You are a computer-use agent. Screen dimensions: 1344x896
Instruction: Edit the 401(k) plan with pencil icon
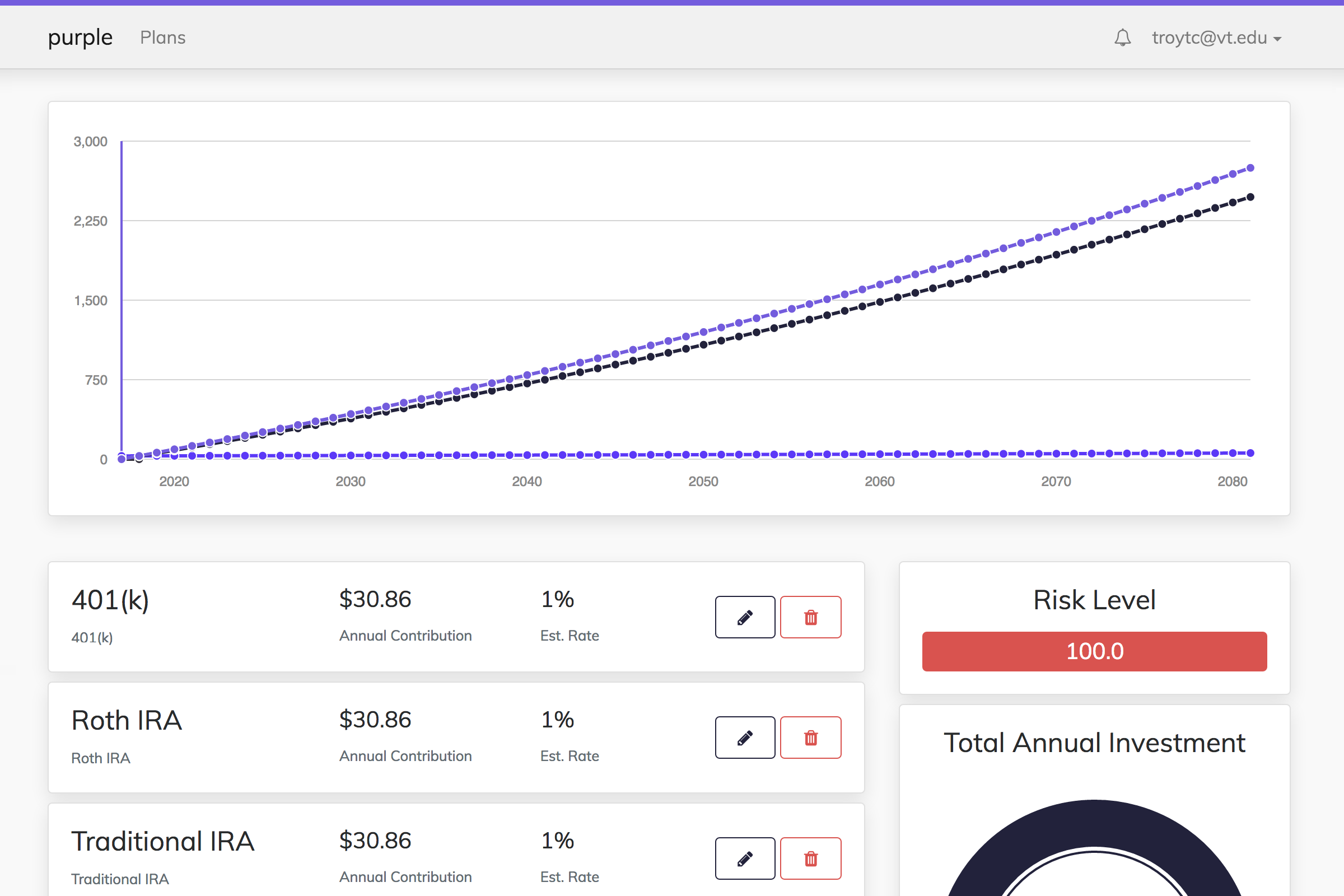point(745,617)
